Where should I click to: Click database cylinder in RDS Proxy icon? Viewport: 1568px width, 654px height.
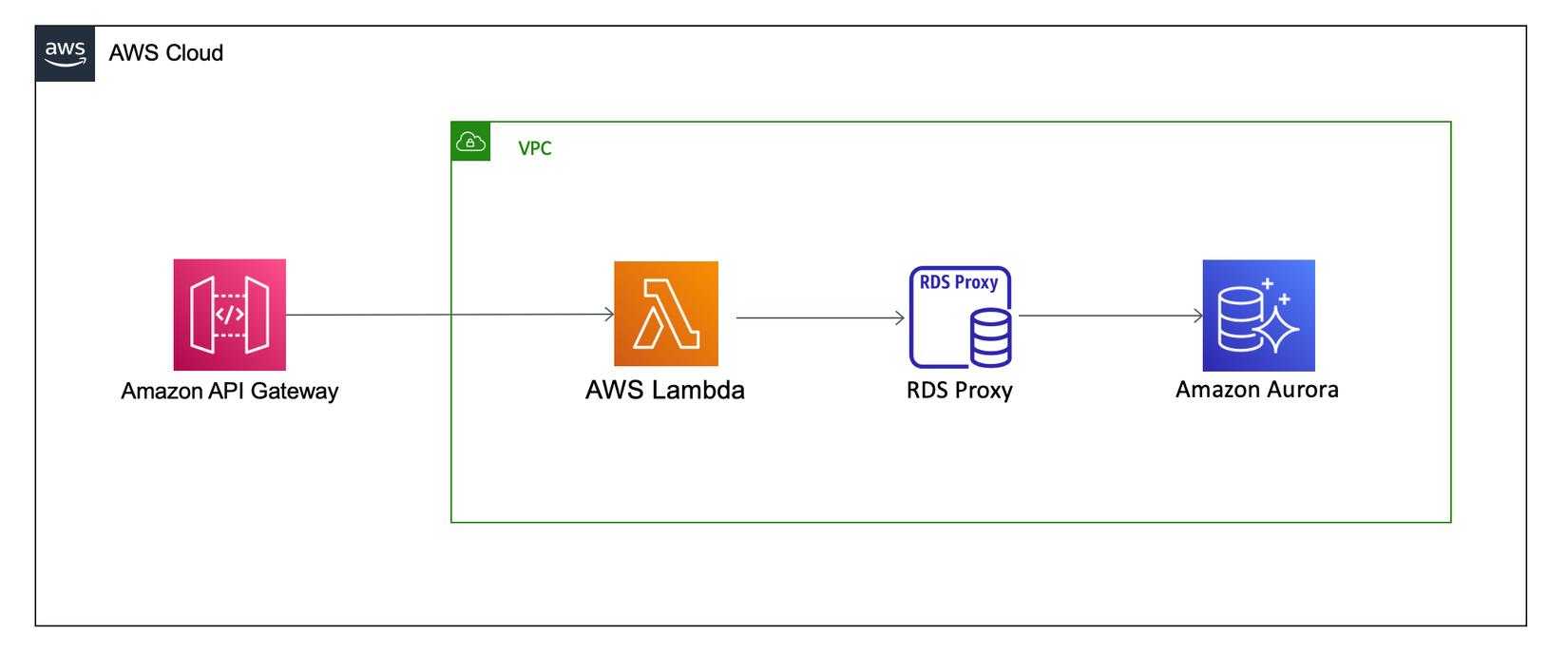tap(990, 339)
